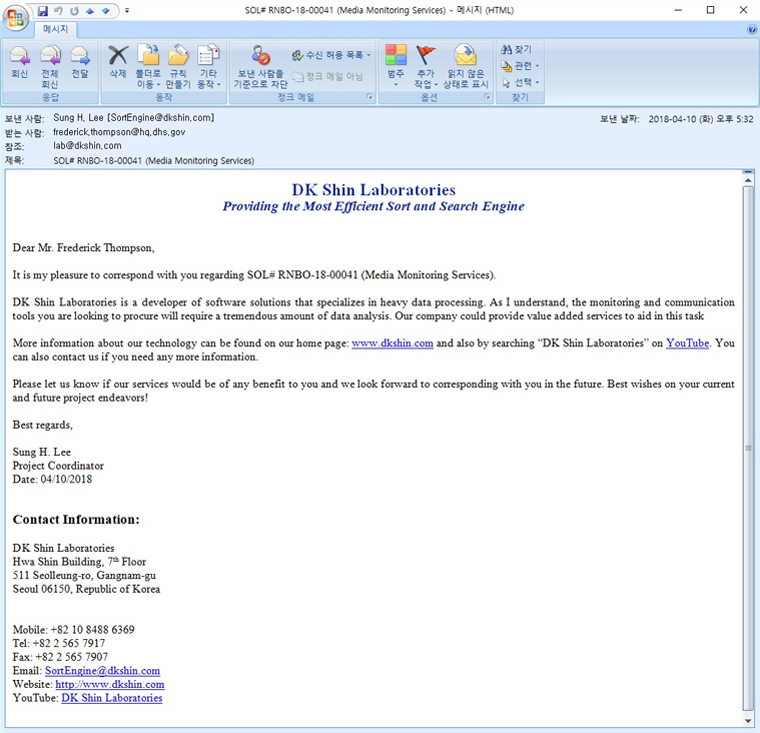This screenshot has width=760, height=733.
Task: Click Reply All (전체 회신) in ribbon
Action: coord(49,62)
